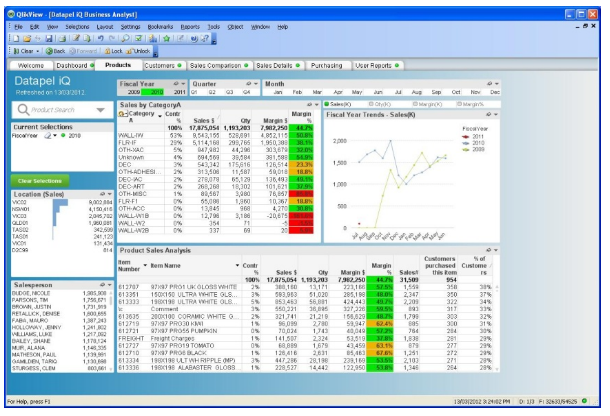Click the green star Add Bookmark icon
Image resolution: width=610 pixels, height=416 pixels.
(167, 39)
